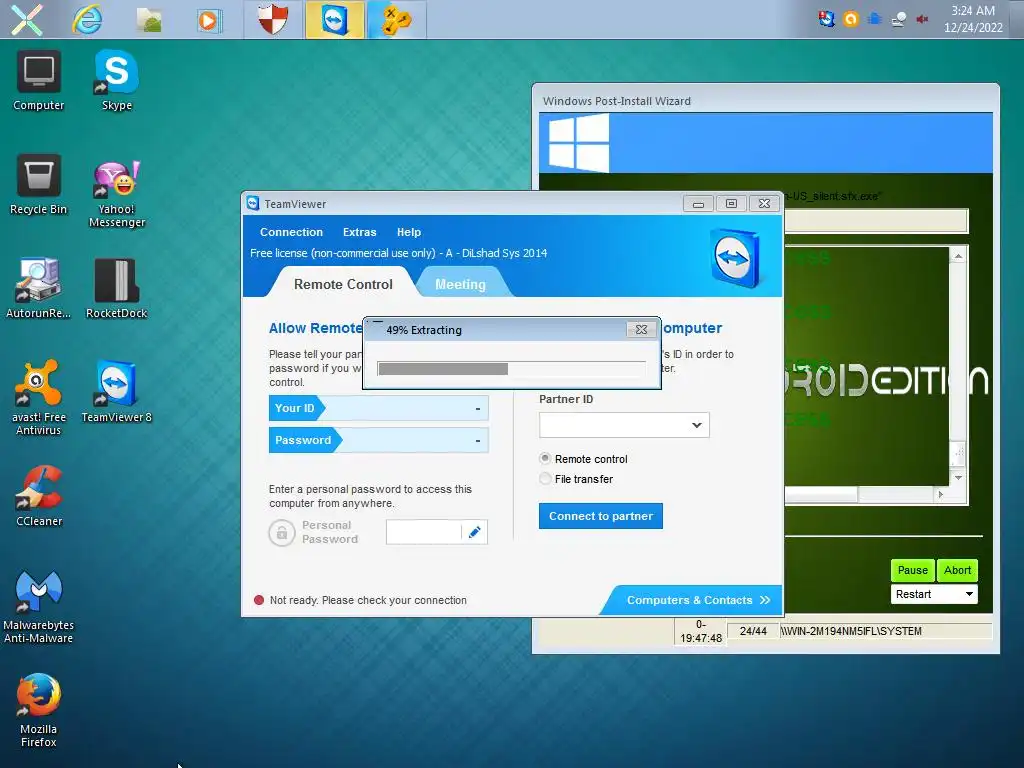Select the red shield taskbar button
This screenshot has height=768, width=1024.
[x=273, y=19]
